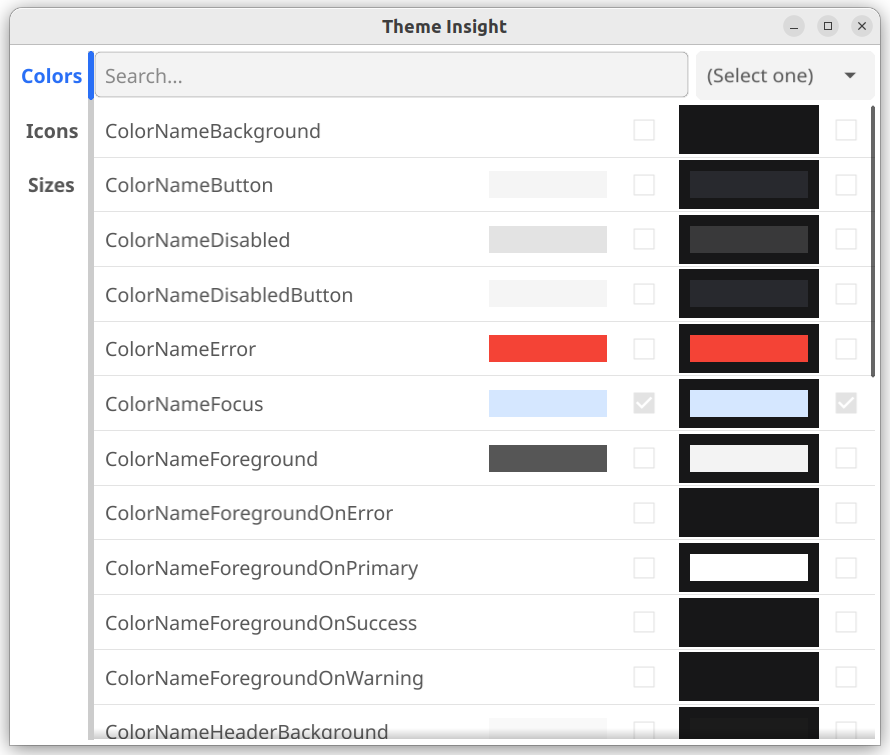Select the Colors tab
This screenshot has height=755, width=890.
click(52, 76)
